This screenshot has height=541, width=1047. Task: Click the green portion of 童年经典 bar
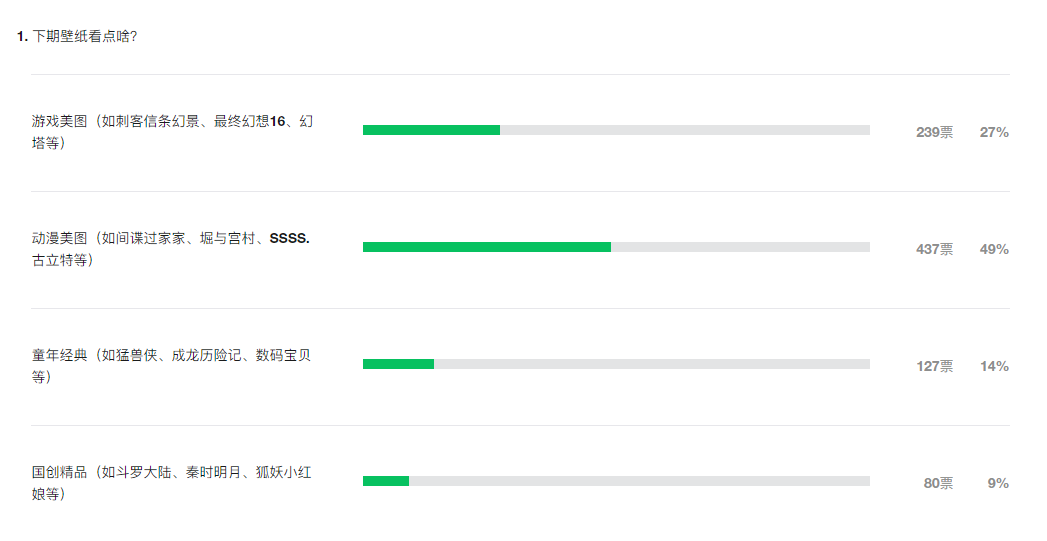click(x=399, y=364)
